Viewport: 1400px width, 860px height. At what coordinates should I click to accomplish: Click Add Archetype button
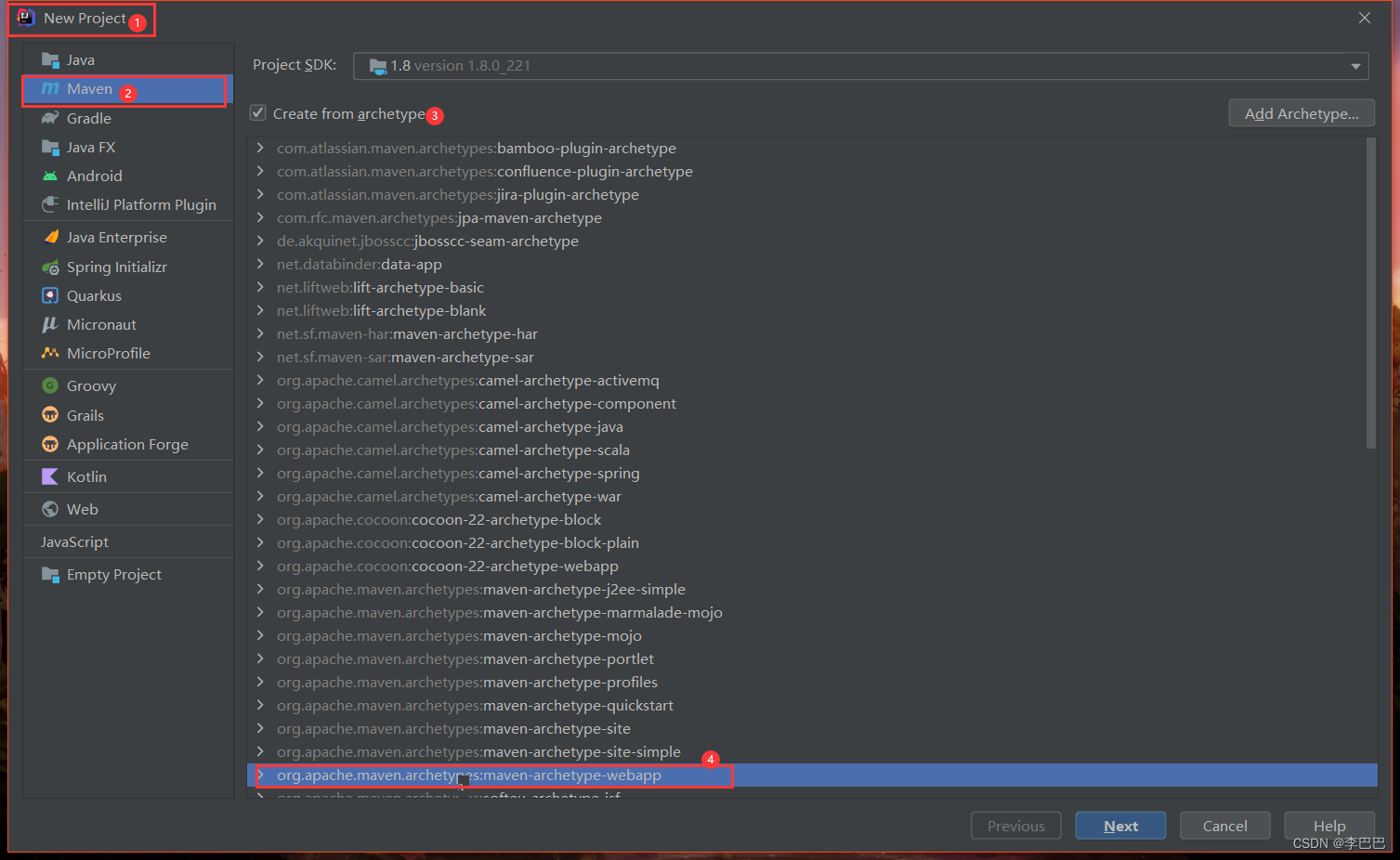click(1302, 113)
